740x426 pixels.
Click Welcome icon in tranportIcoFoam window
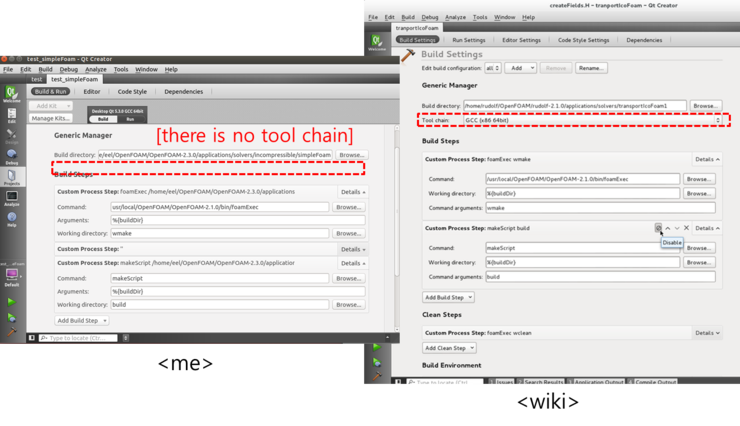pos(377,42)
